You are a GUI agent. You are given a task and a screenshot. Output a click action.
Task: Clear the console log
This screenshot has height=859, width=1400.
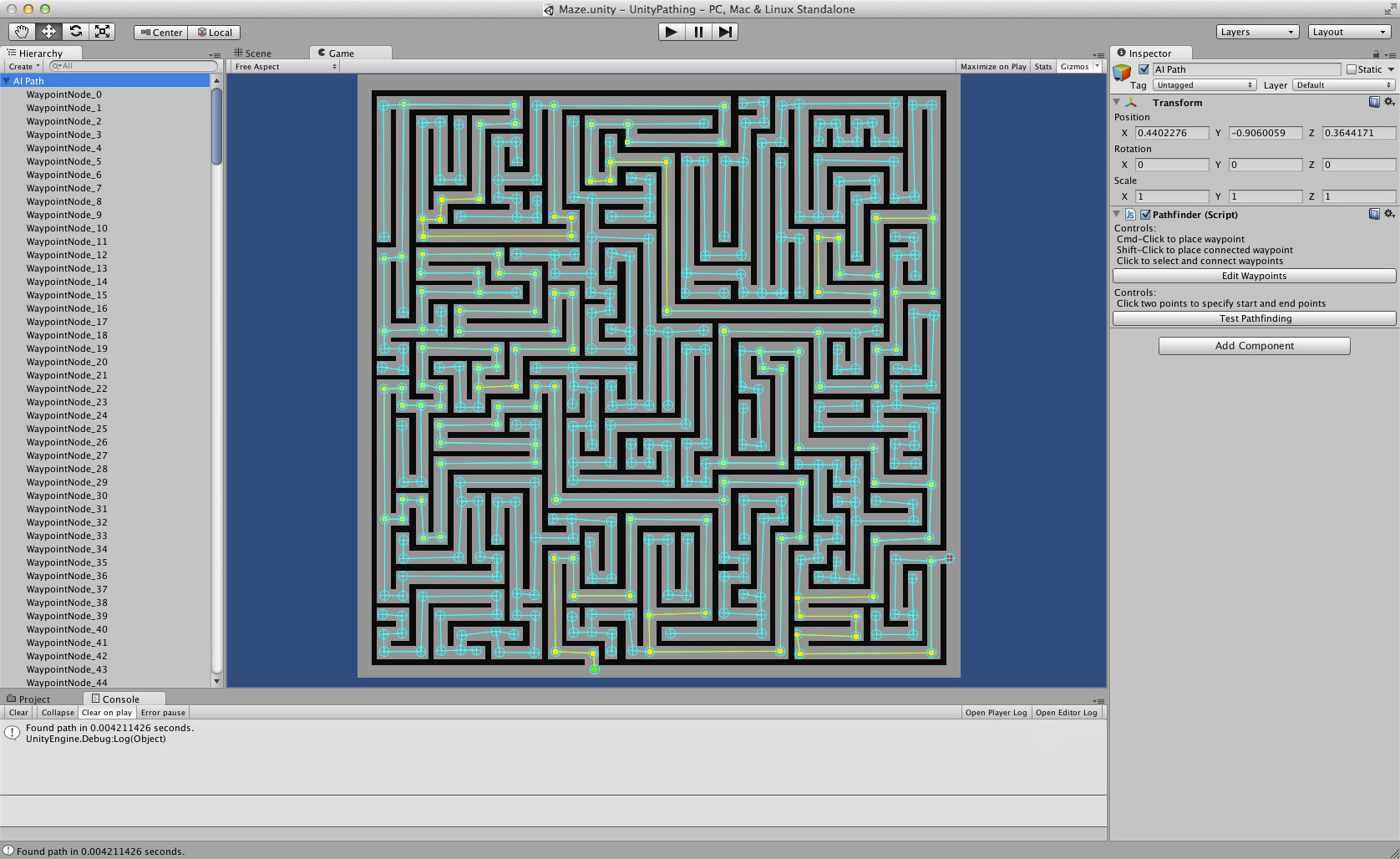point(18,713)
